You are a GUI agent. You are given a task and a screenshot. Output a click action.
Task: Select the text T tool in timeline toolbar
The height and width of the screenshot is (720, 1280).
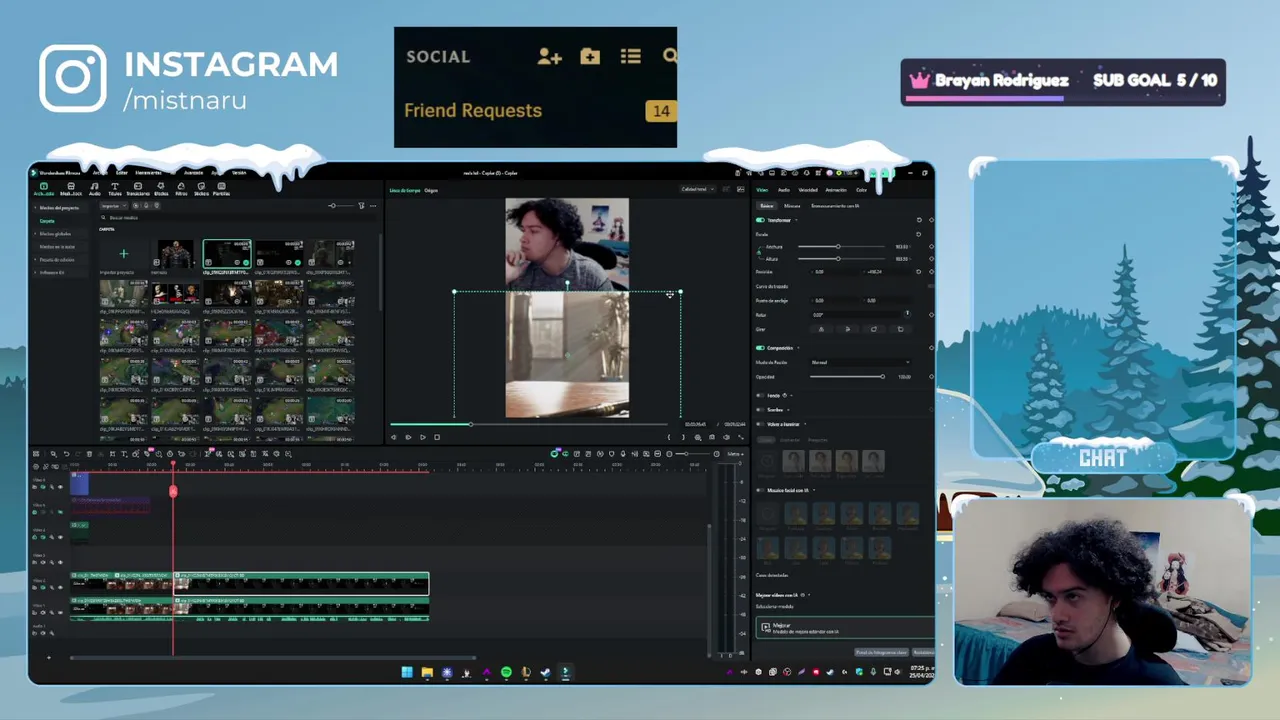pyautogui.click(x=124, y=454)
